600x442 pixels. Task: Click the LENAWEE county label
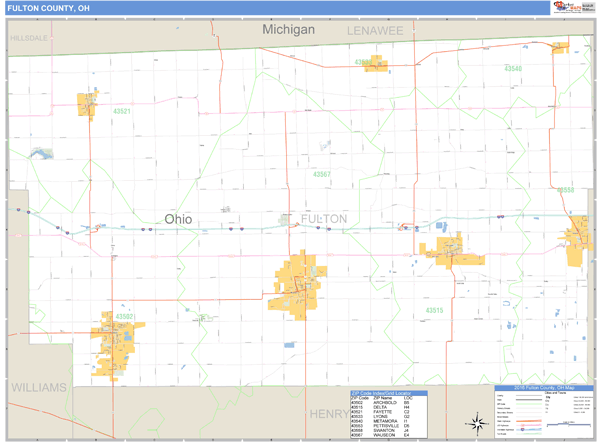(x=375, y=31)
